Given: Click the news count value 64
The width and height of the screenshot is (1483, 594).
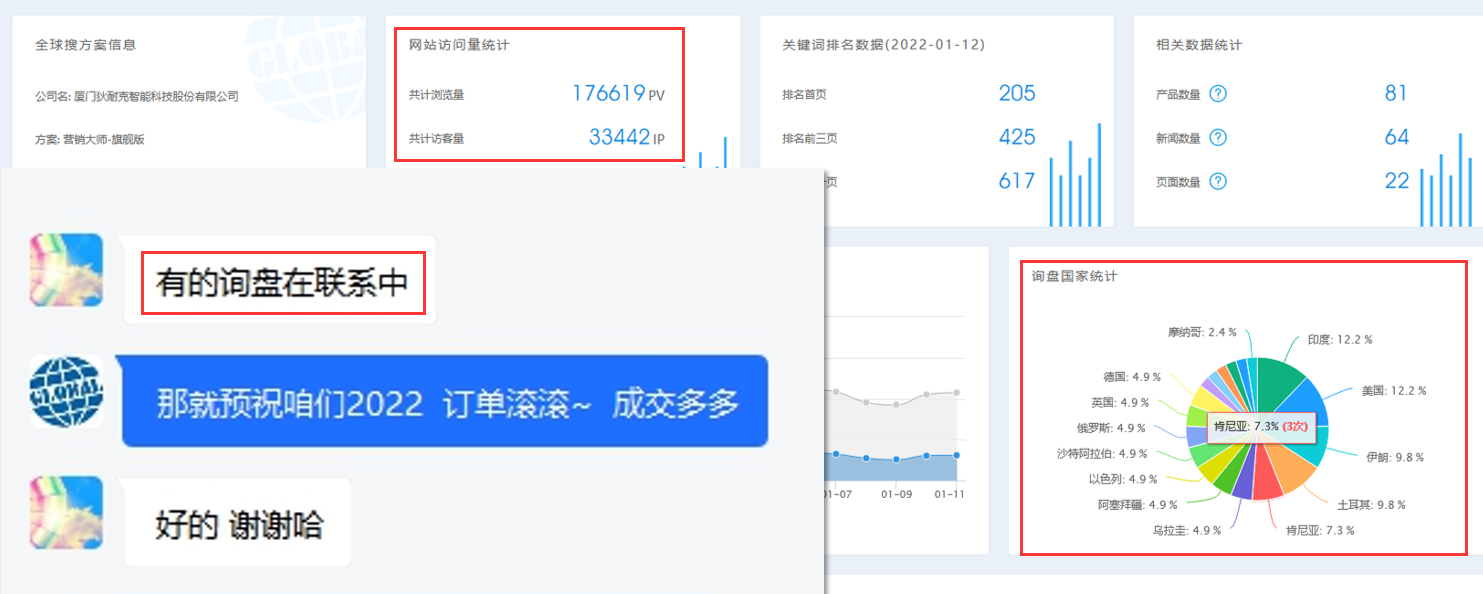Looking at the screenshot, I should point(1396,138).
